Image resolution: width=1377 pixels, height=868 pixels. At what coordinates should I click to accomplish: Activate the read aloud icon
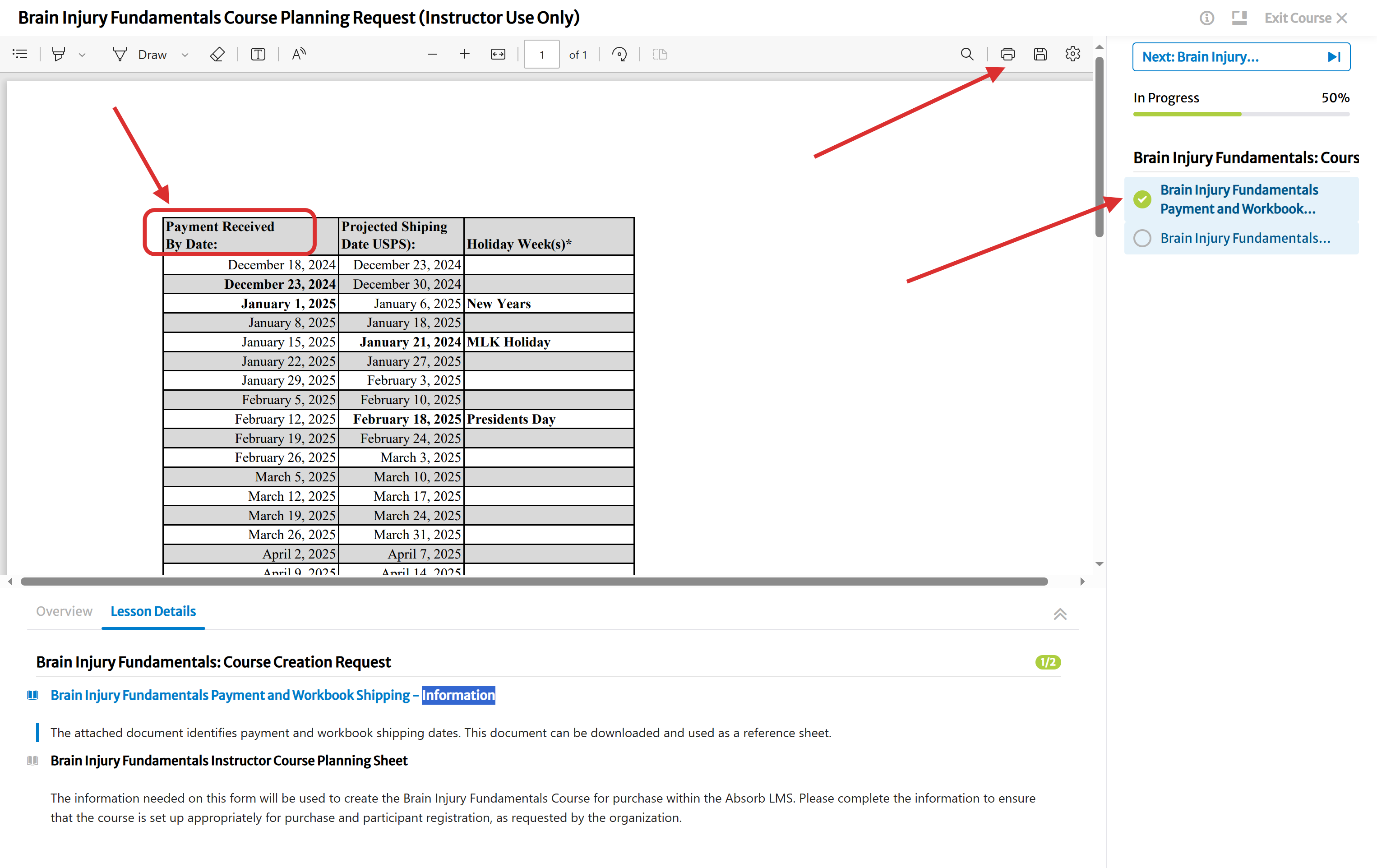coord(299,54)
